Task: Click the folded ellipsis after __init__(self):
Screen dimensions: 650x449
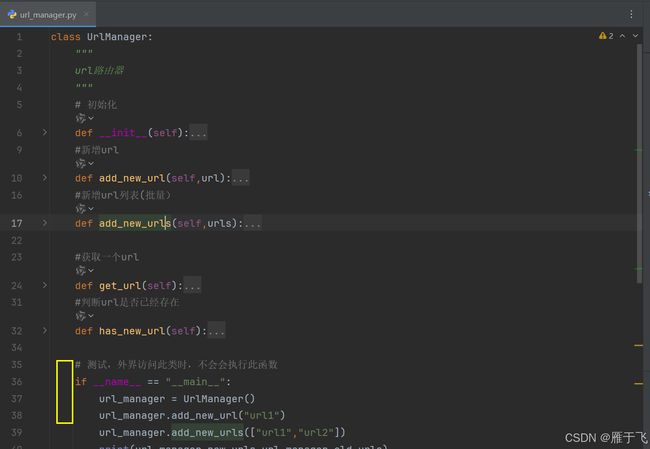Action: click(x=198, y=133)
